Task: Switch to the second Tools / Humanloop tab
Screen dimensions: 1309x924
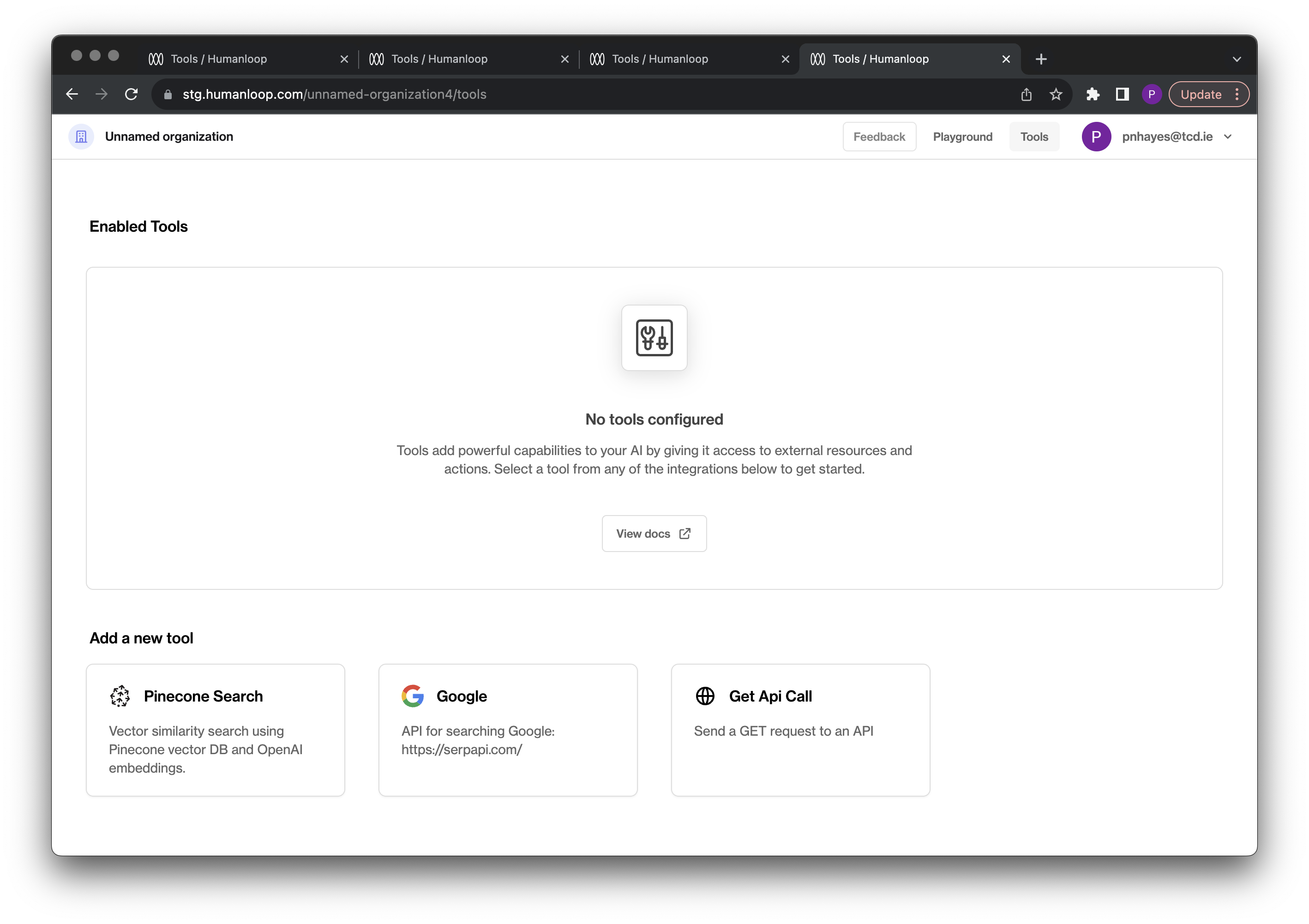Action: coord(468,59)
